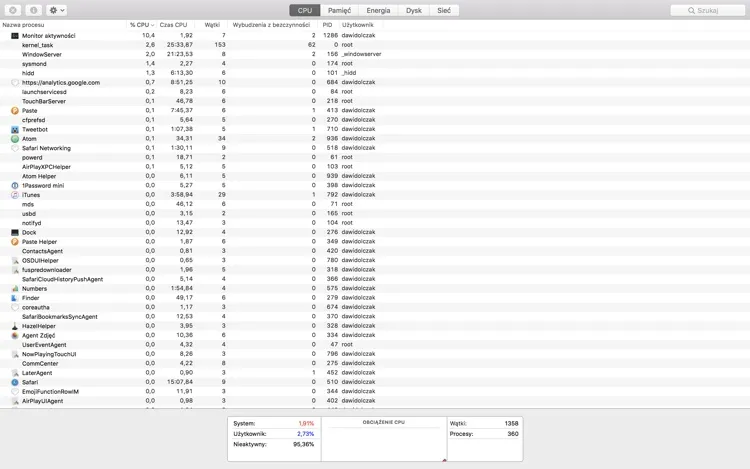Select the OSDUIHelper icon

15,261
